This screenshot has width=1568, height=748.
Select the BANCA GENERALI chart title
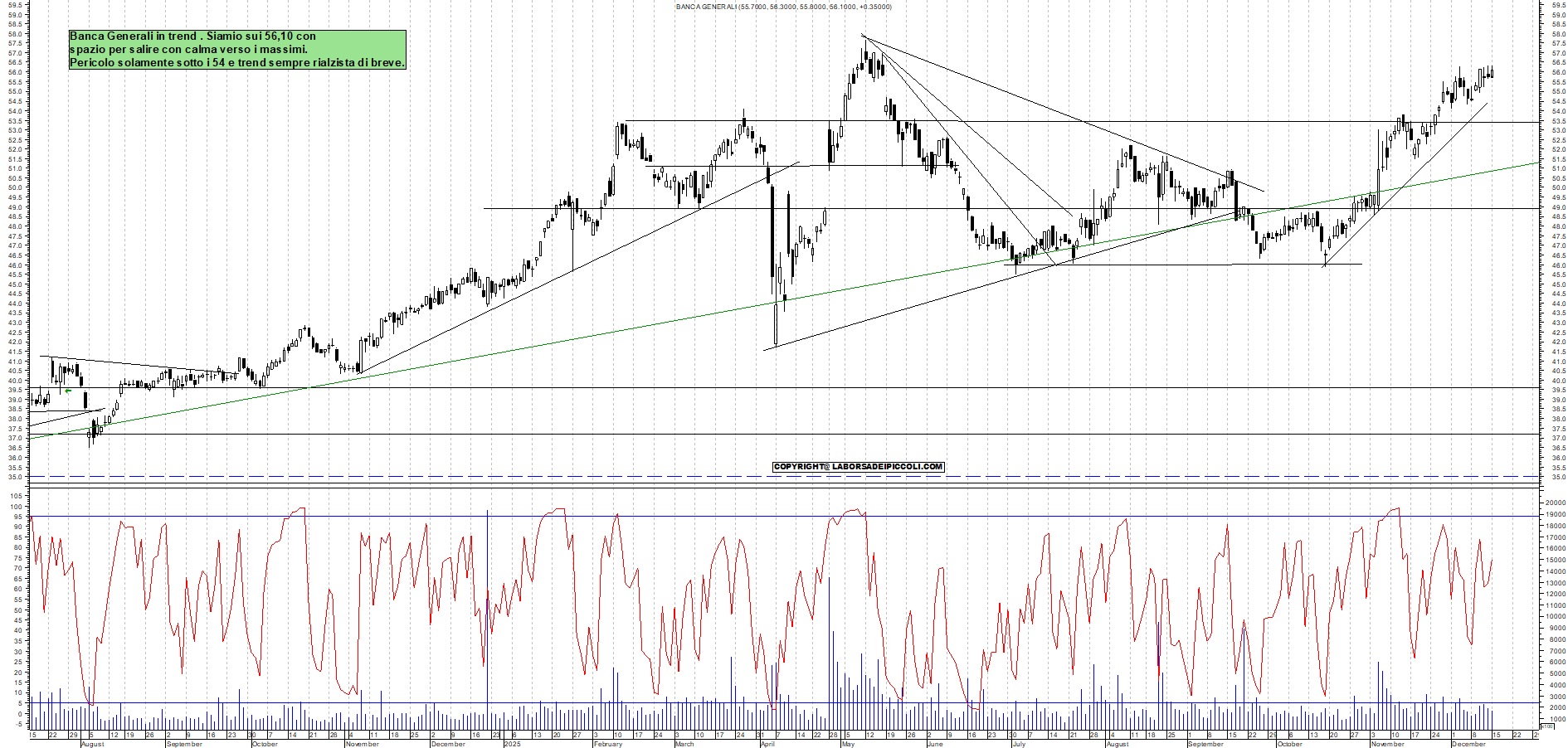coord(783,7)
